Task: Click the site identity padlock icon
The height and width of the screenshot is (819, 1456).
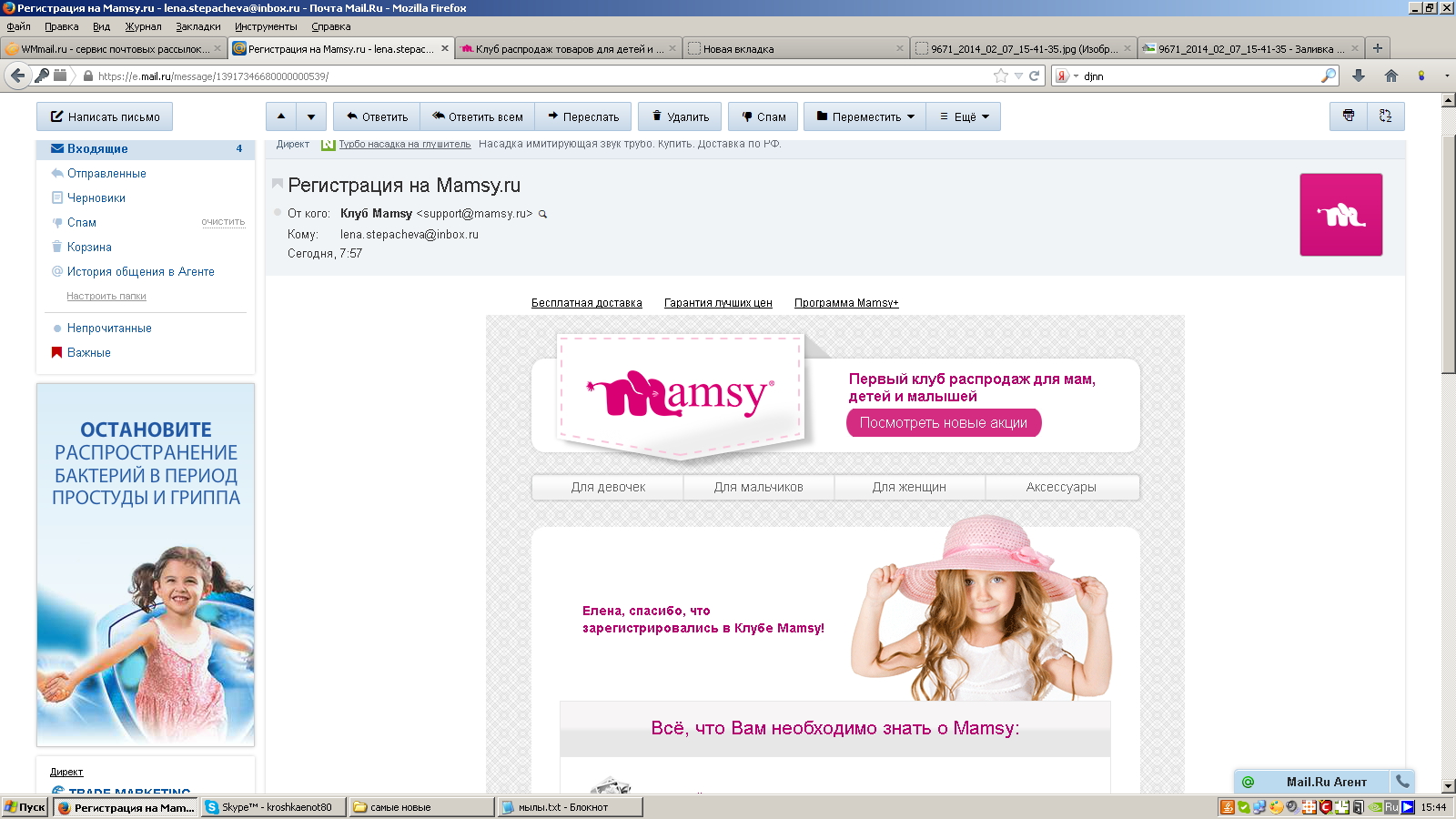Action: [88, 76]
